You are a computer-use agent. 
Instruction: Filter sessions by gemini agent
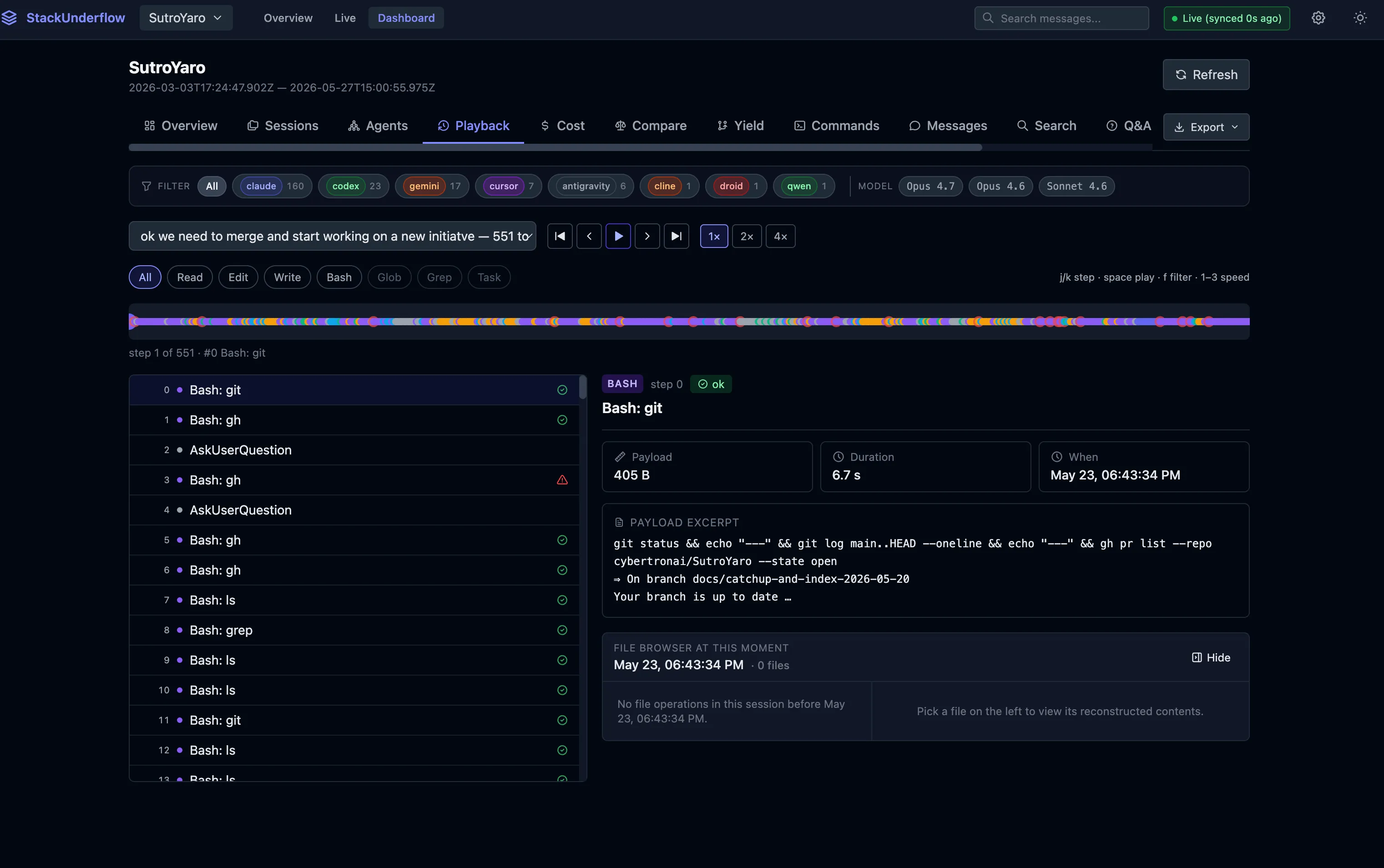click(432, 186)
